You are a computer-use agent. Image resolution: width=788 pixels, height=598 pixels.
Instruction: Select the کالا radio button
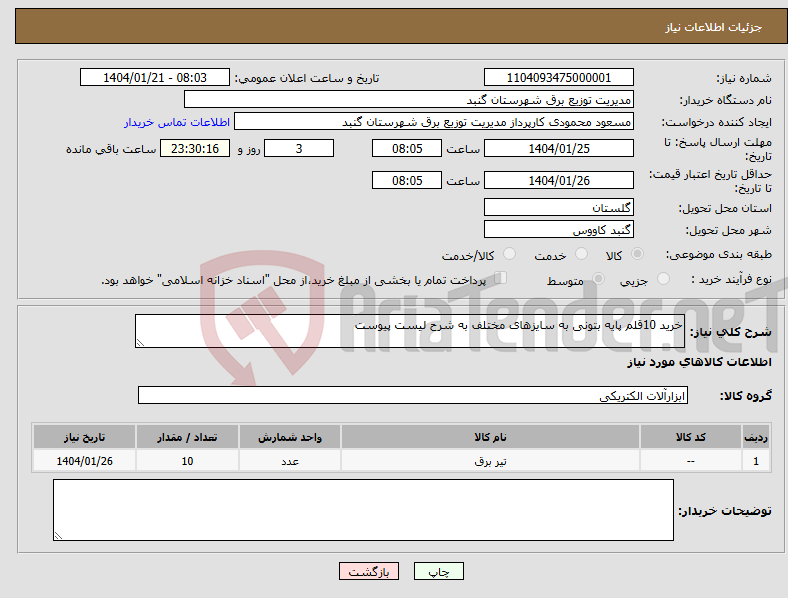click(x=637, y=254)
